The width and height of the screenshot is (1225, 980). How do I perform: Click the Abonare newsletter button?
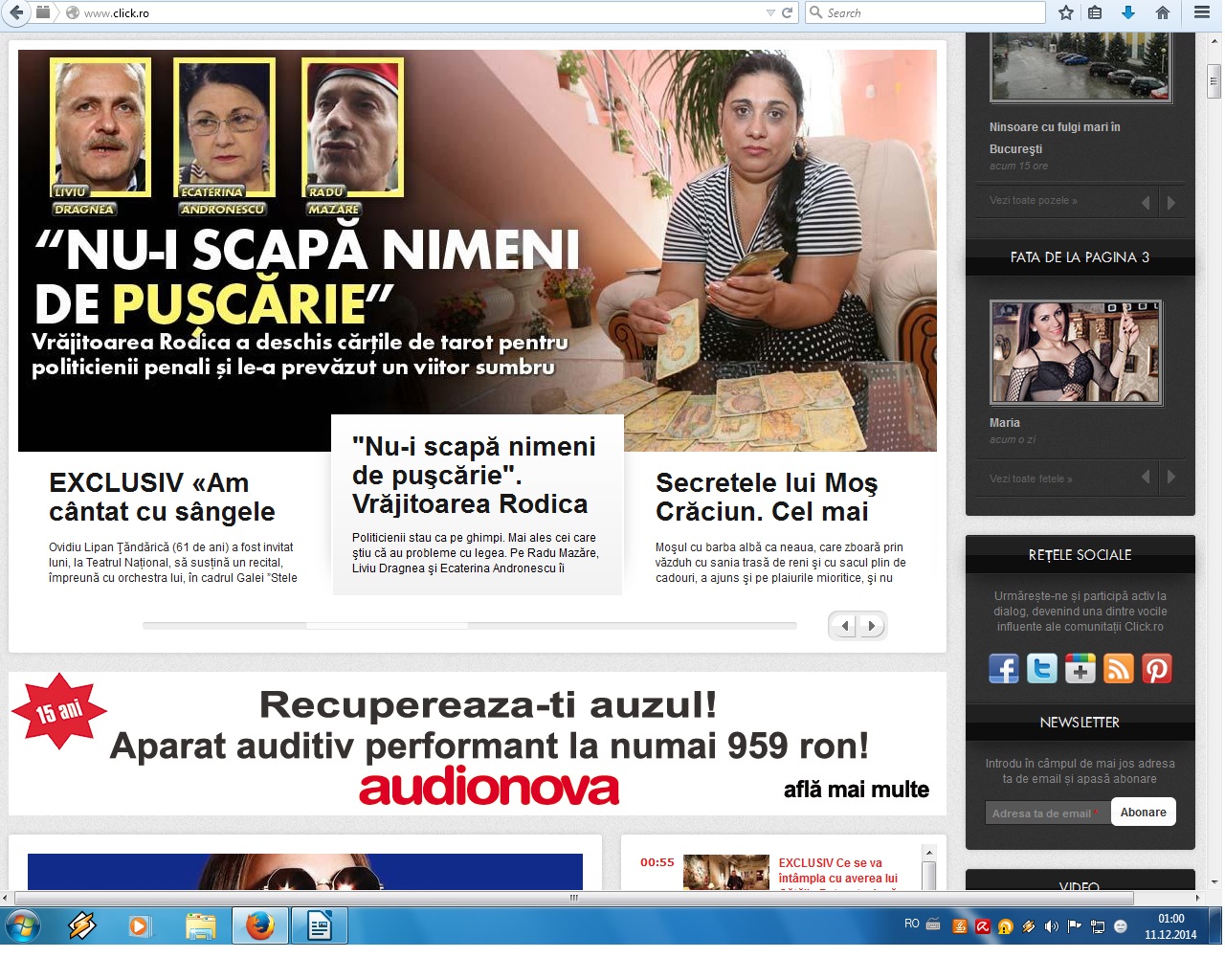click(x=1143, y=813)
